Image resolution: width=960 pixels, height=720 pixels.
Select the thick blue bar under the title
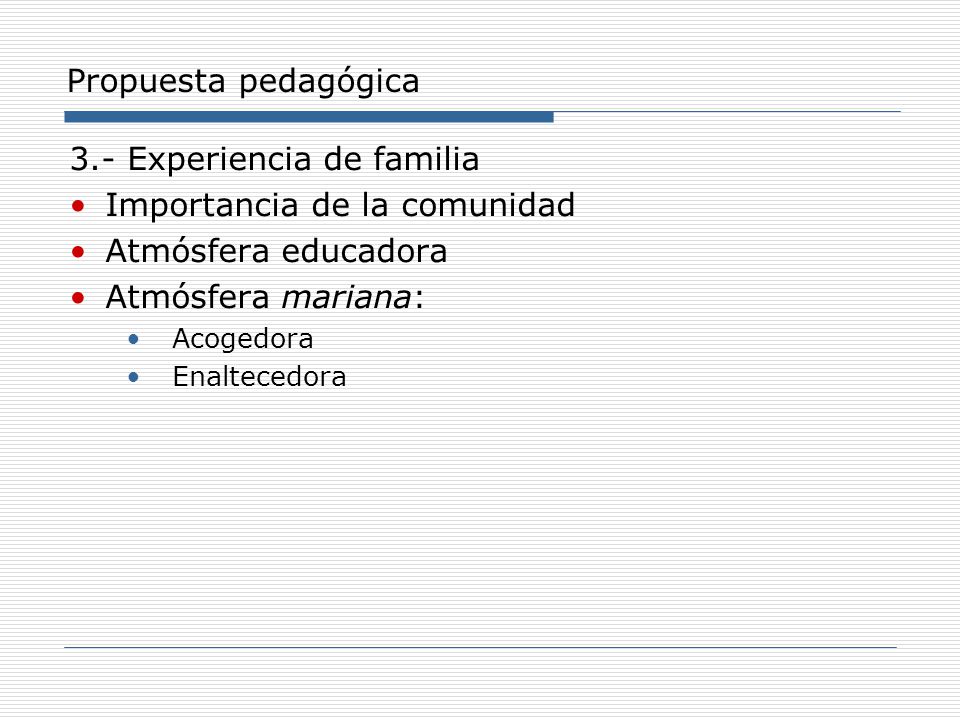[x=309, y=117]
